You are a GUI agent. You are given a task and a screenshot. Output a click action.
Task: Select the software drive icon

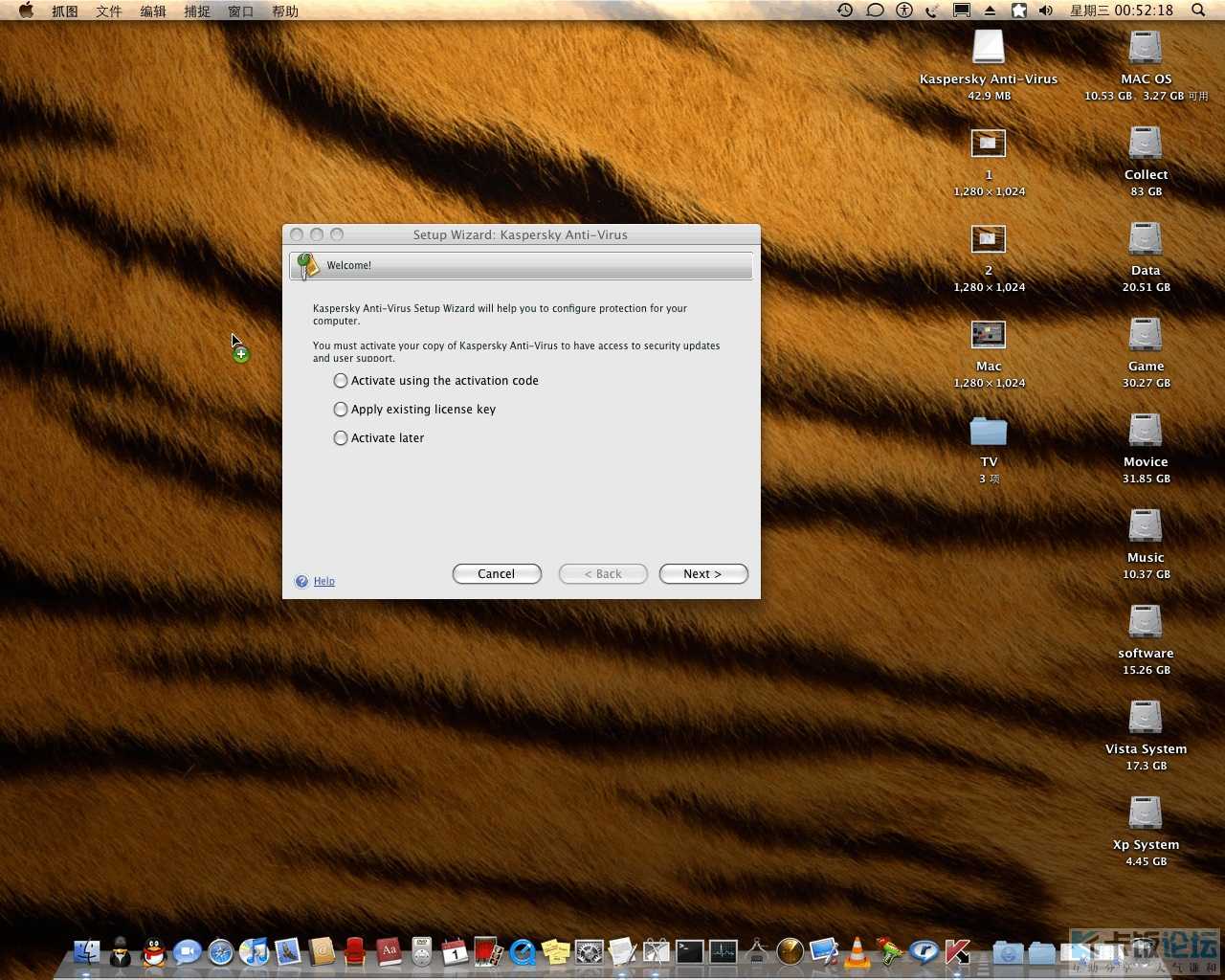[x=1146, y=622]
